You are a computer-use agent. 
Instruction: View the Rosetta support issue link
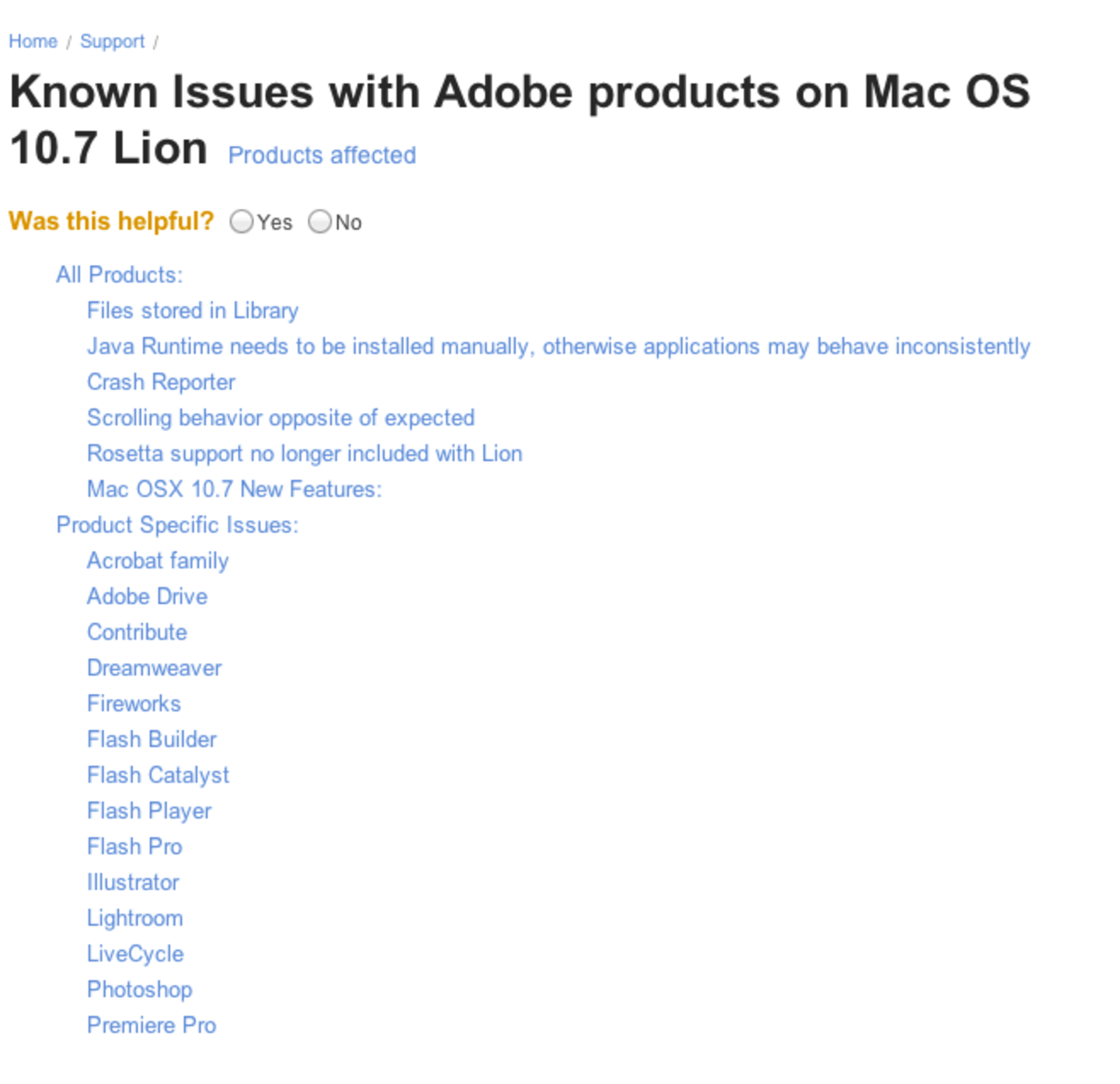pyautogui.click(x=304, y=454)
